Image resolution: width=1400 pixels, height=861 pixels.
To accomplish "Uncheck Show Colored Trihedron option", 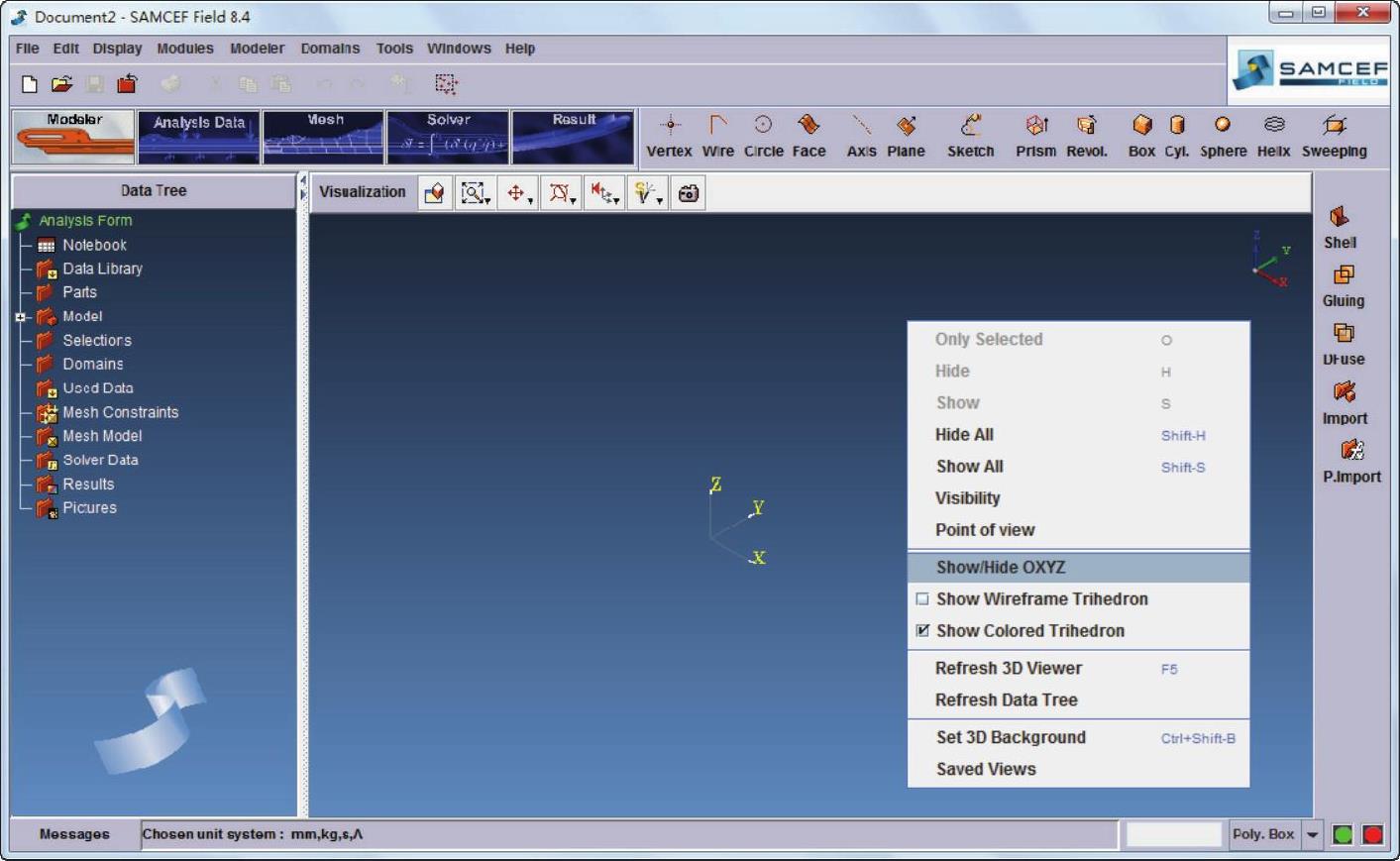I will 922,631.
